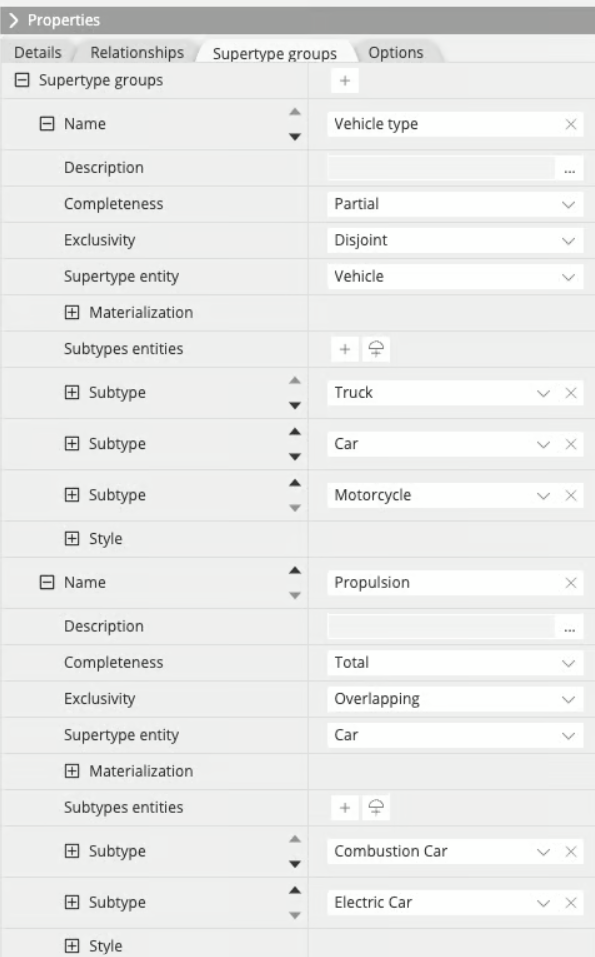Open Completeness dropdown showing Partial
The width and height of the screenshot is (595, 957).
(x=455, y=204)
